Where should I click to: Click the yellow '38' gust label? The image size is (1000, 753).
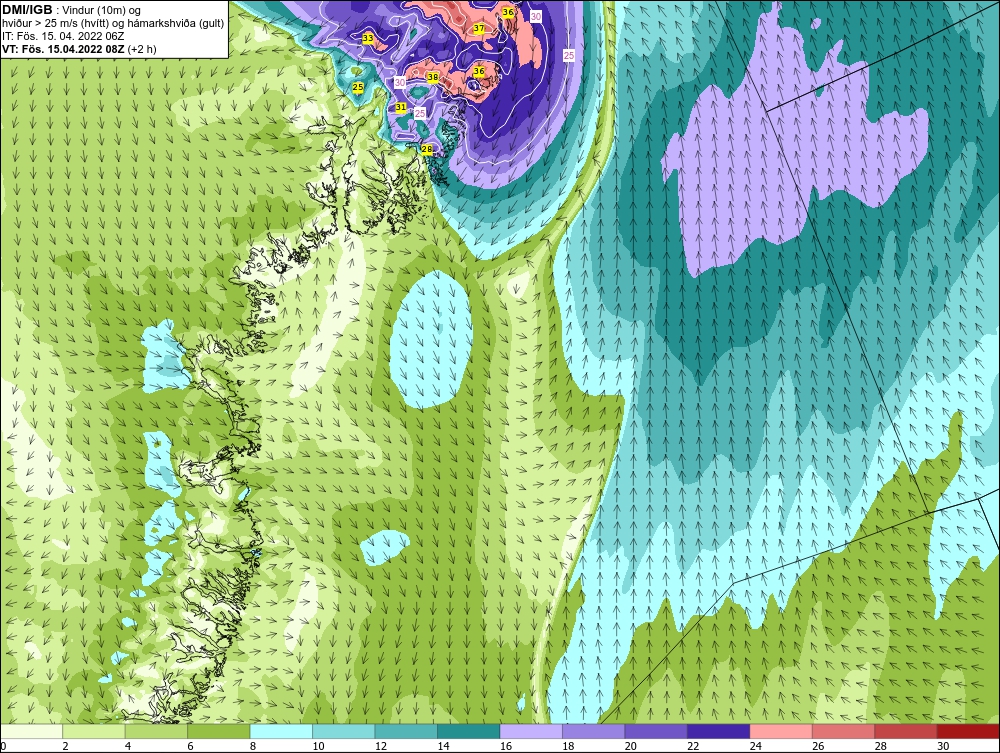tap(433, 78)
